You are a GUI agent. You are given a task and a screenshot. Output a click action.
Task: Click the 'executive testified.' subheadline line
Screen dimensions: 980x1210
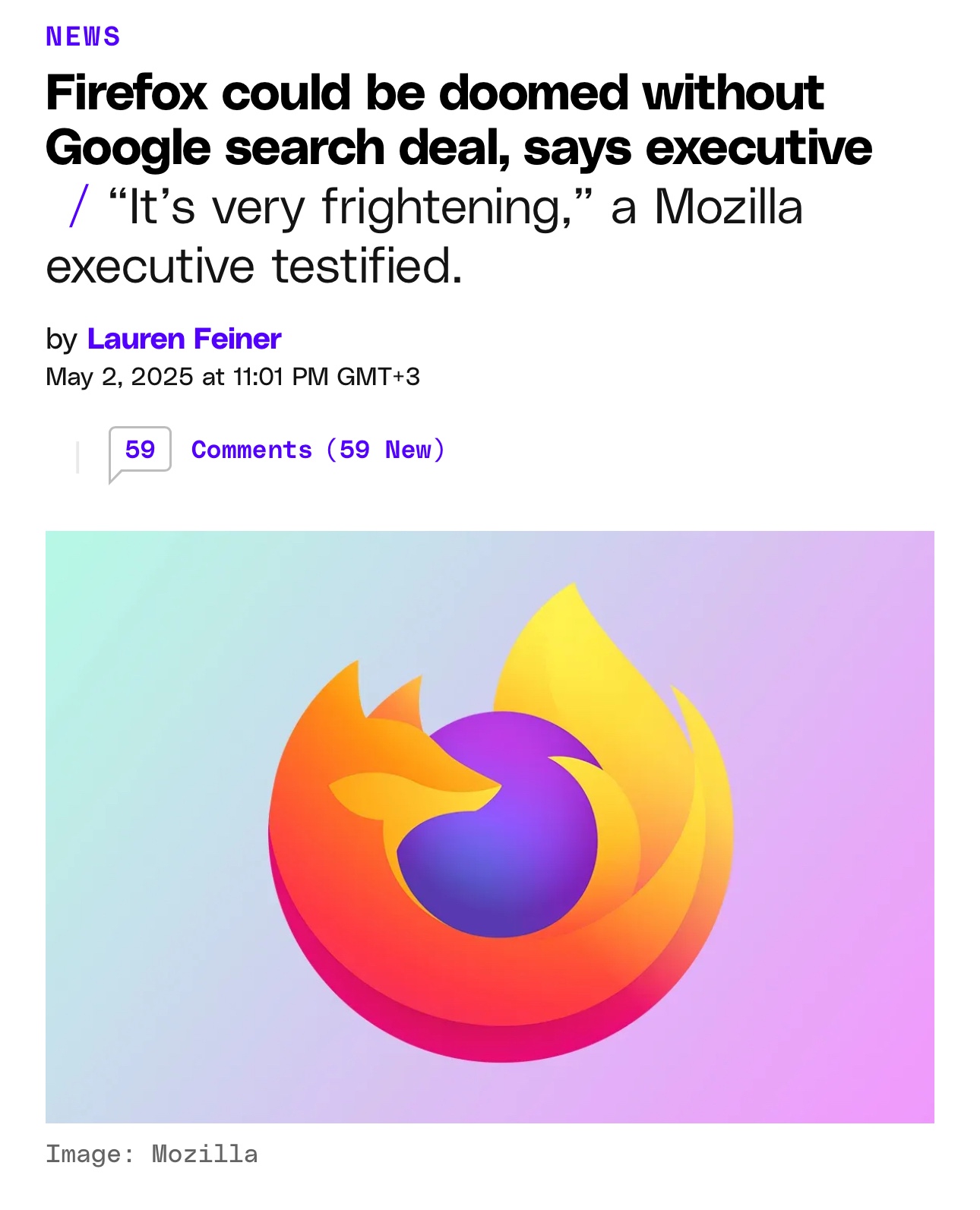(254, 266)
